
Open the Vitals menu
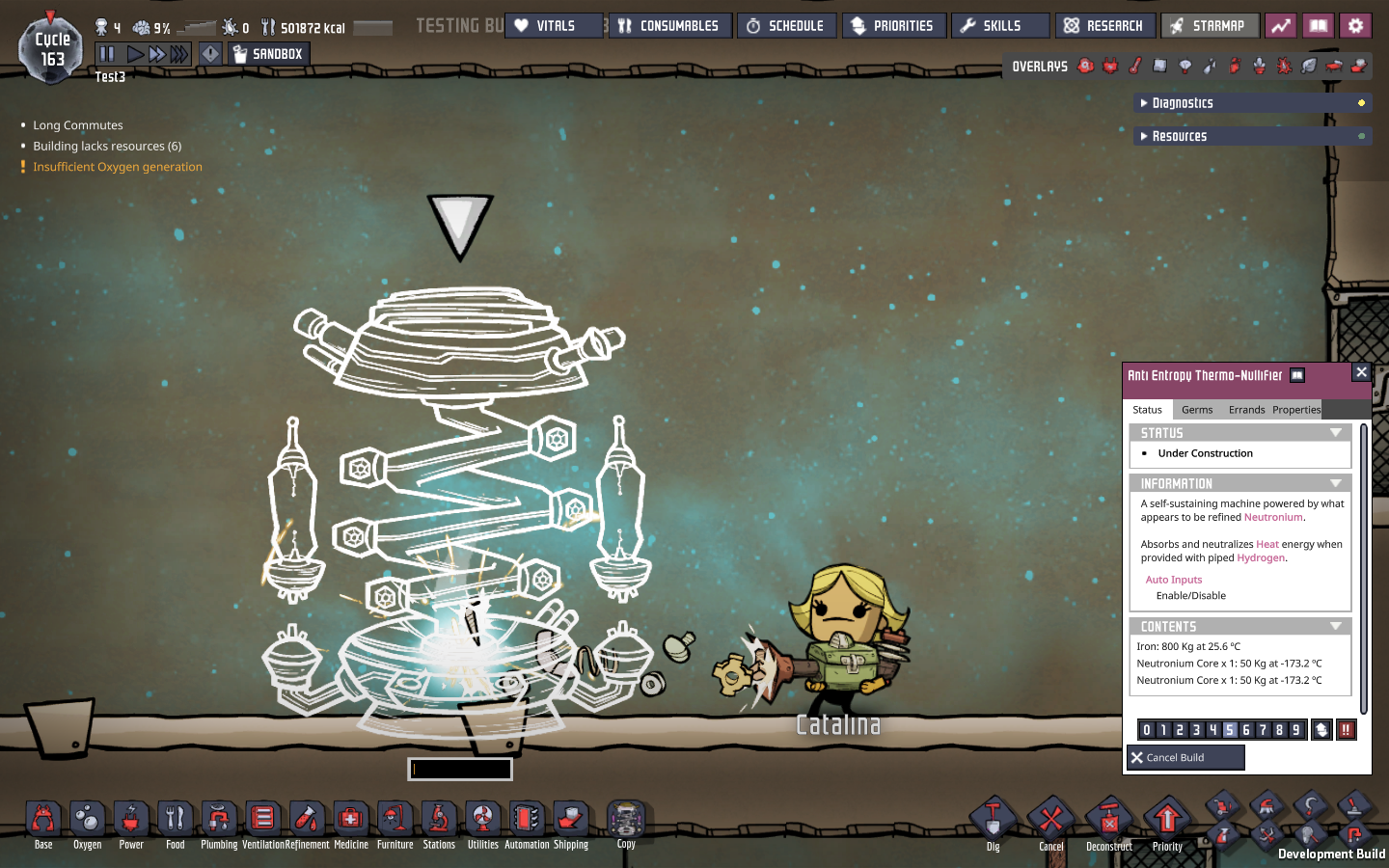tap(554, 26)
